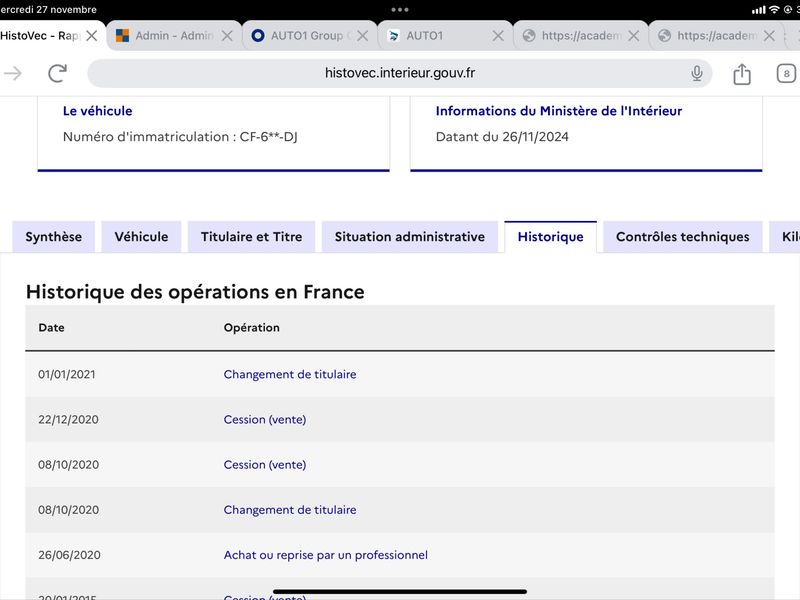The height and width of the screenshot is (600, 800).
Task: Click the Opération column header
Action: [x=252, y=328]
